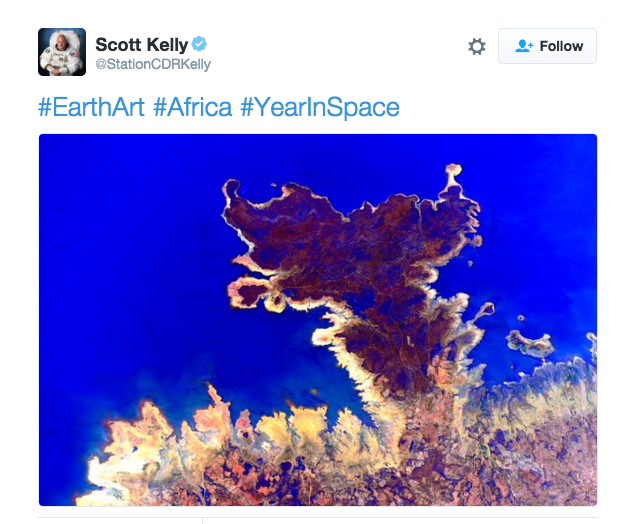
Task: Click the bright yellow coastline at photo's bottom-left
Action: [x=122, y=459]
